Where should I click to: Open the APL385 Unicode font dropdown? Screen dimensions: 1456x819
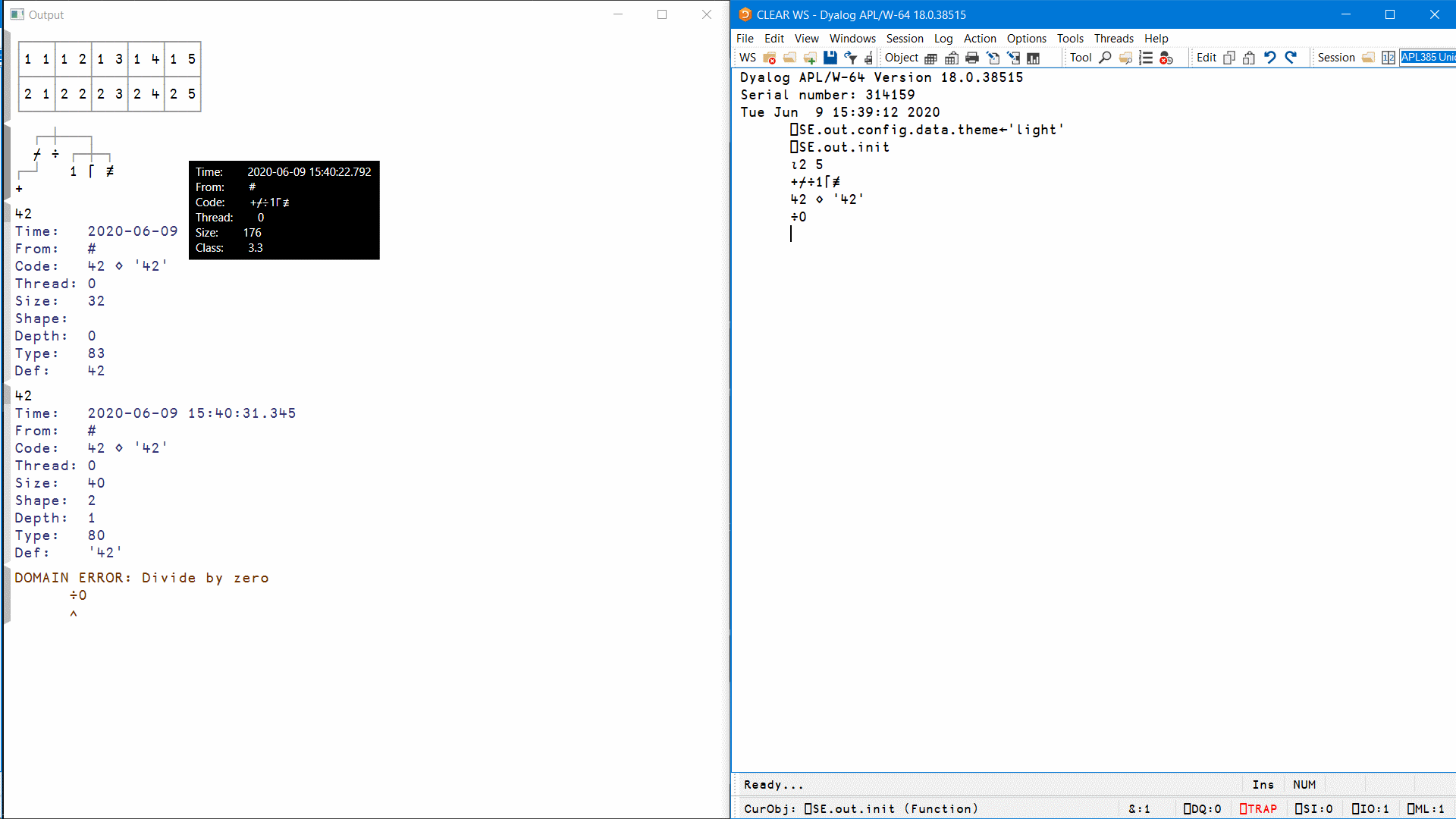(1427, 58)
